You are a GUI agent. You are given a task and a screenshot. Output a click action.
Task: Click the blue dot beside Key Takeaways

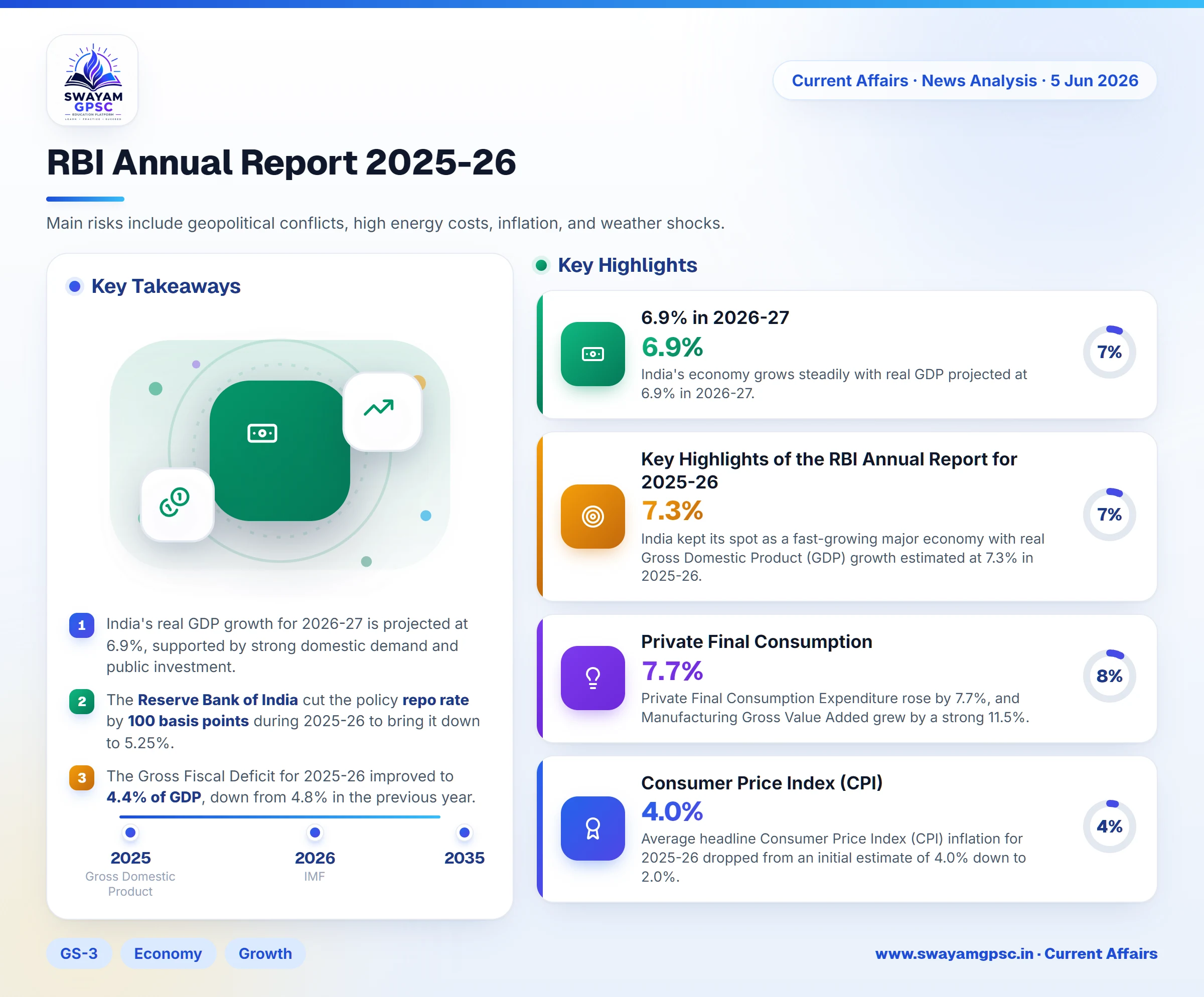(x=75, y=286)
